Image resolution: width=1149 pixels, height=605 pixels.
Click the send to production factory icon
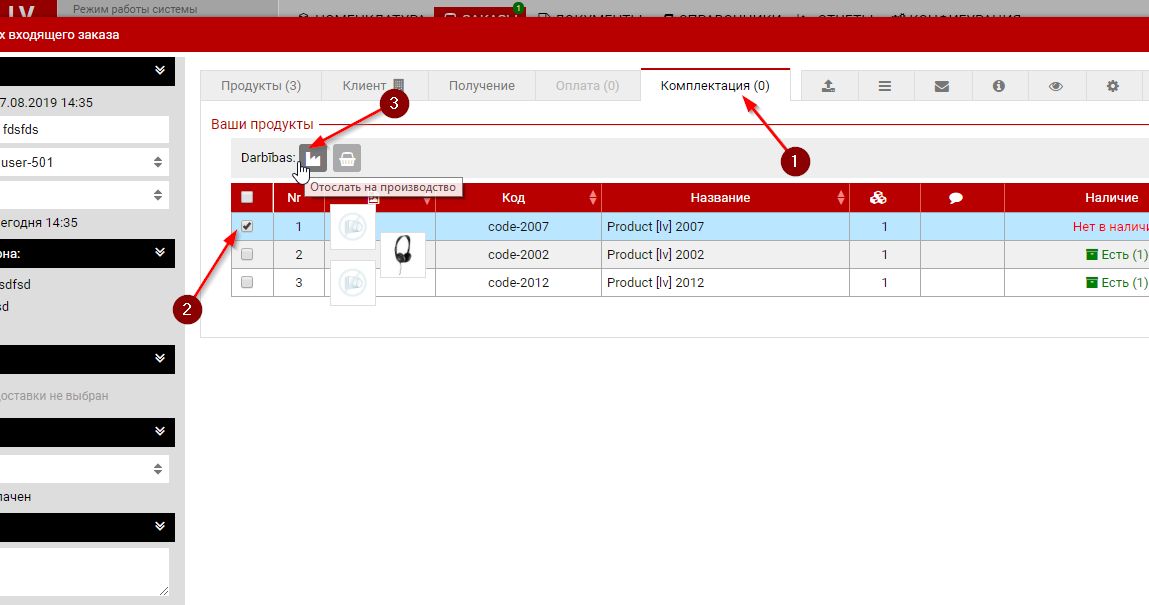(x=312, y=158)
